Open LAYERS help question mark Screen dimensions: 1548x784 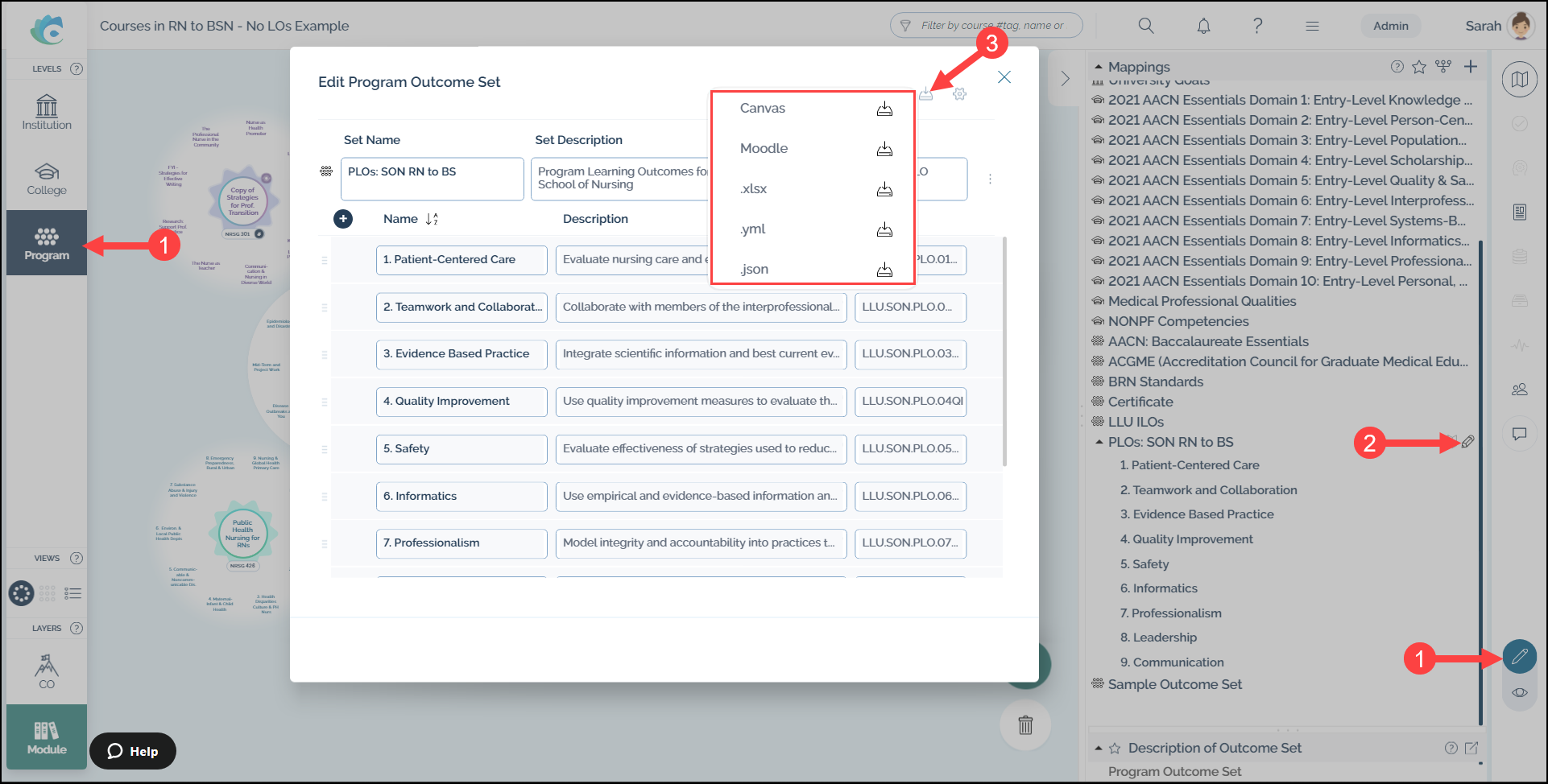point(77,629)
